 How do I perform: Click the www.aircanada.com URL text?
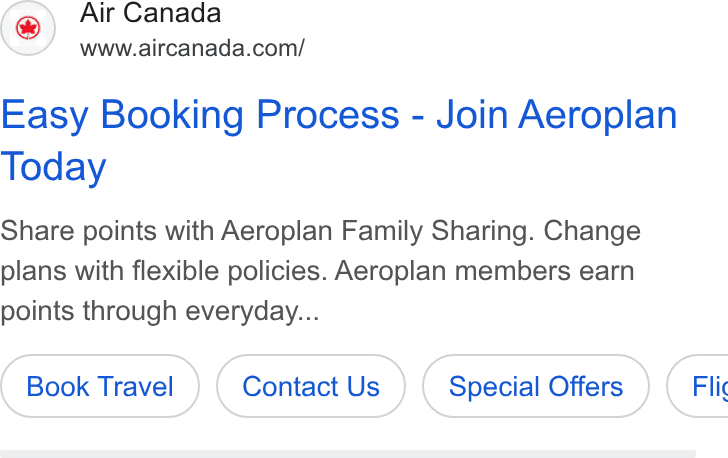(192, 48)
